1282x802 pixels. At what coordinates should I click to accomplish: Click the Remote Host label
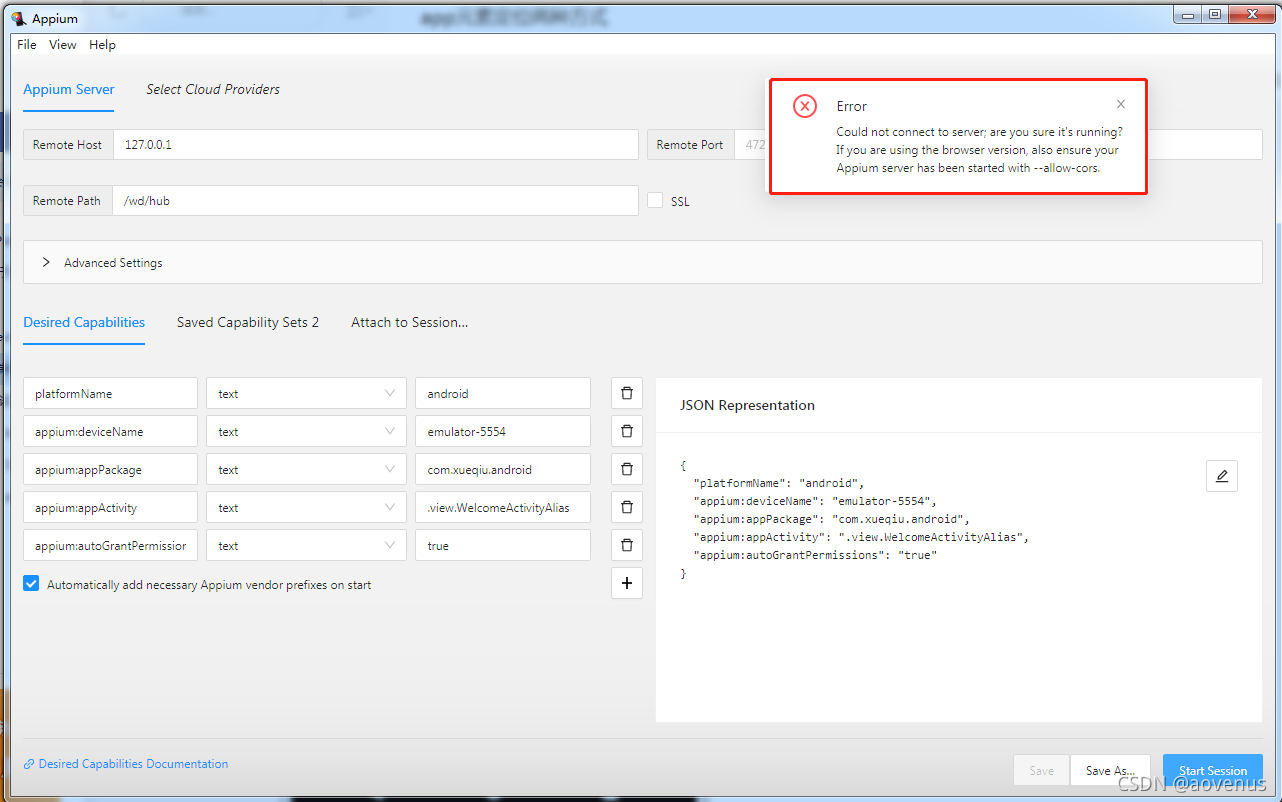67,144
